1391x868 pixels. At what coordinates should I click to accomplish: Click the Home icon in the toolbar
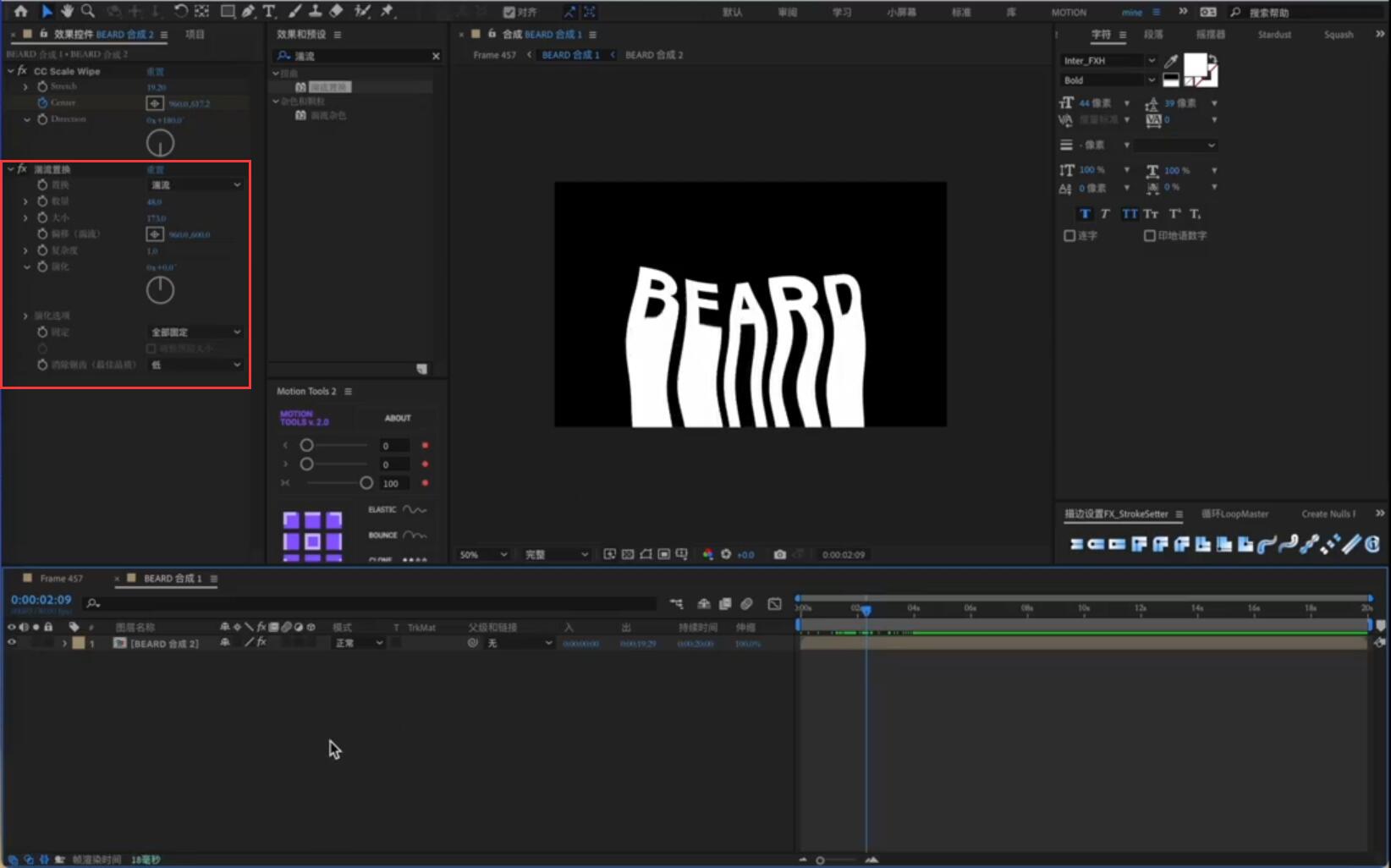pos(20,12)
